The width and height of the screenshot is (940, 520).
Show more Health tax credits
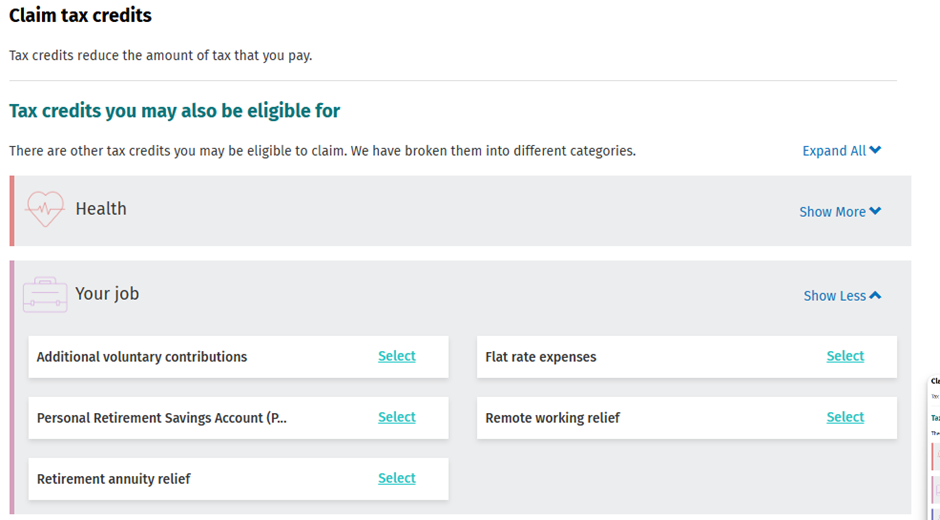(840, 212)
